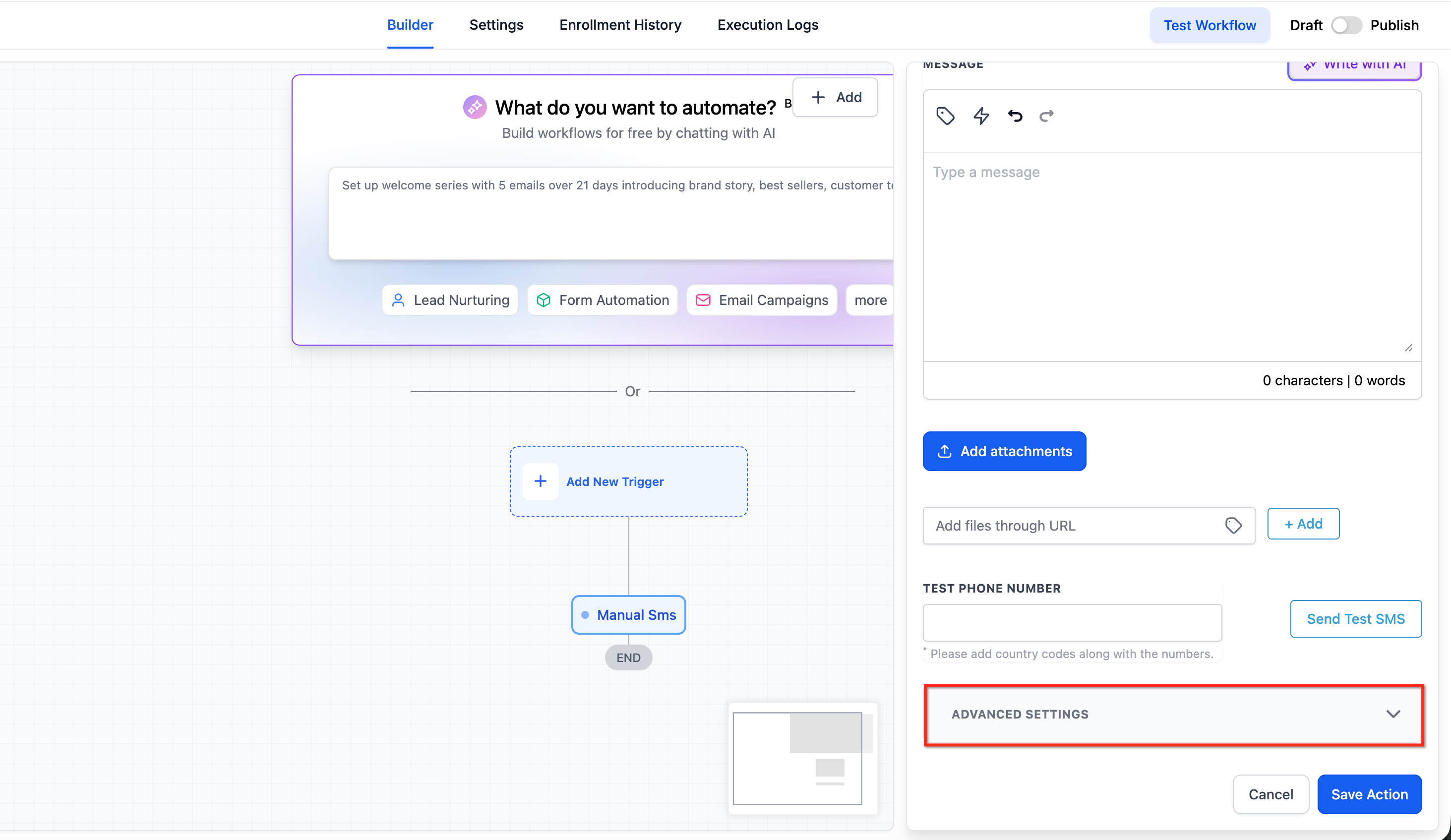Image resolution: width=1451 pixels, height=840 pixels.
Task: Click the test phone number field
Action: (x=1072, y=622)
